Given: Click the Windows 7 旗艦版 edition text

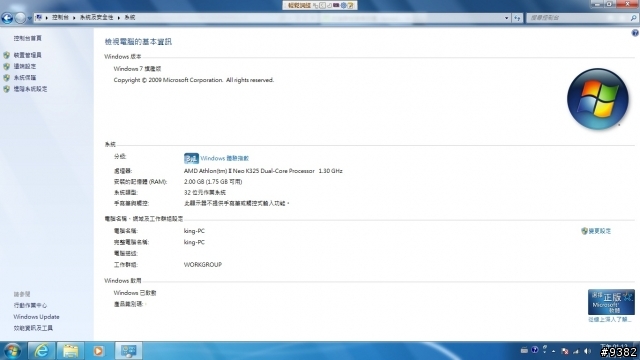Looking at the screenshot, I should 137,69.
